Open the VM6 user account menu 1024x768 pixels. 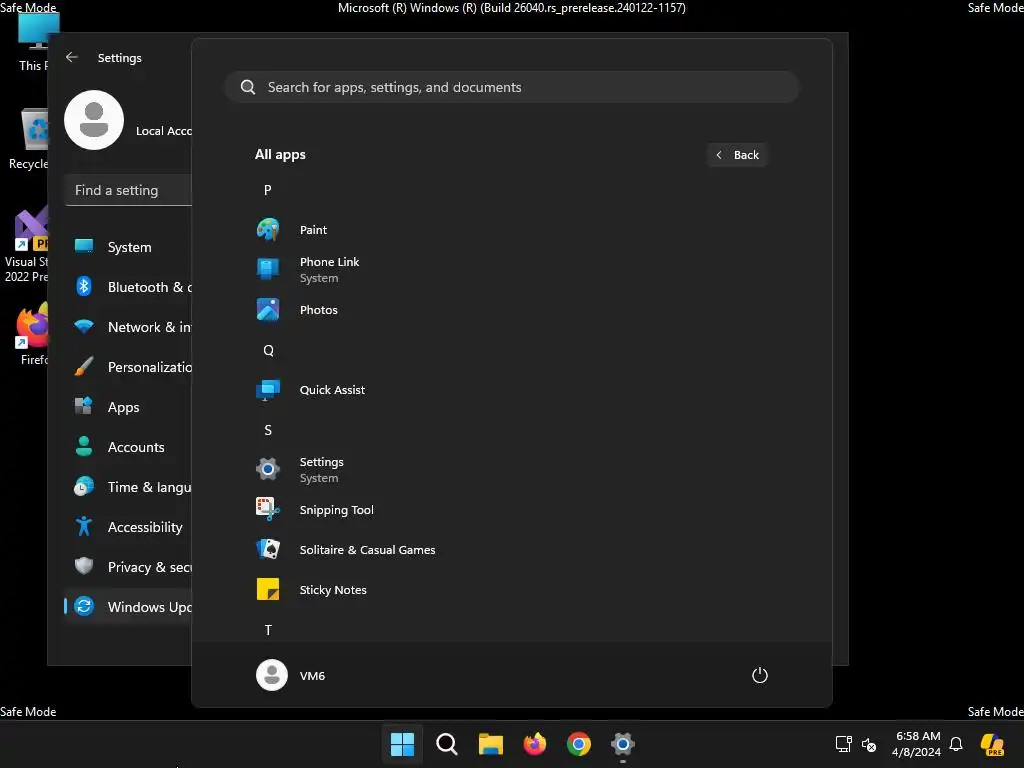click(x=291, y=675)
